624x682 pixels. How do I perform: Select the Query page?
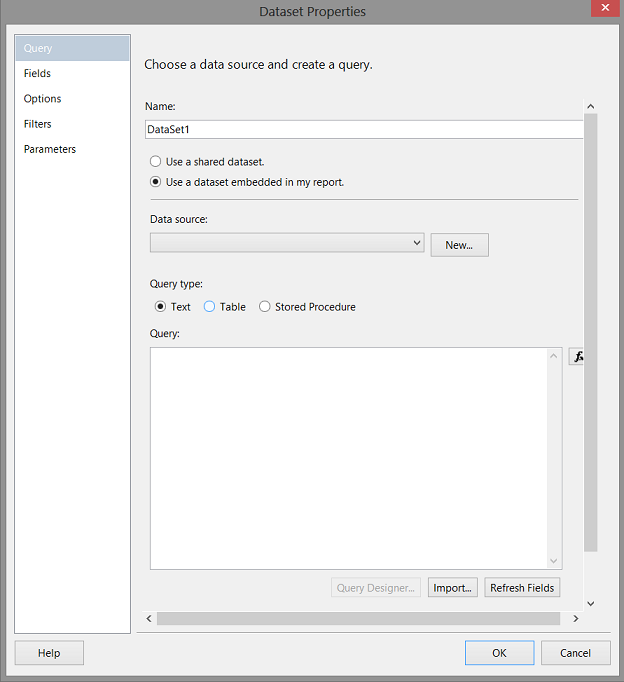click(72, 48)
